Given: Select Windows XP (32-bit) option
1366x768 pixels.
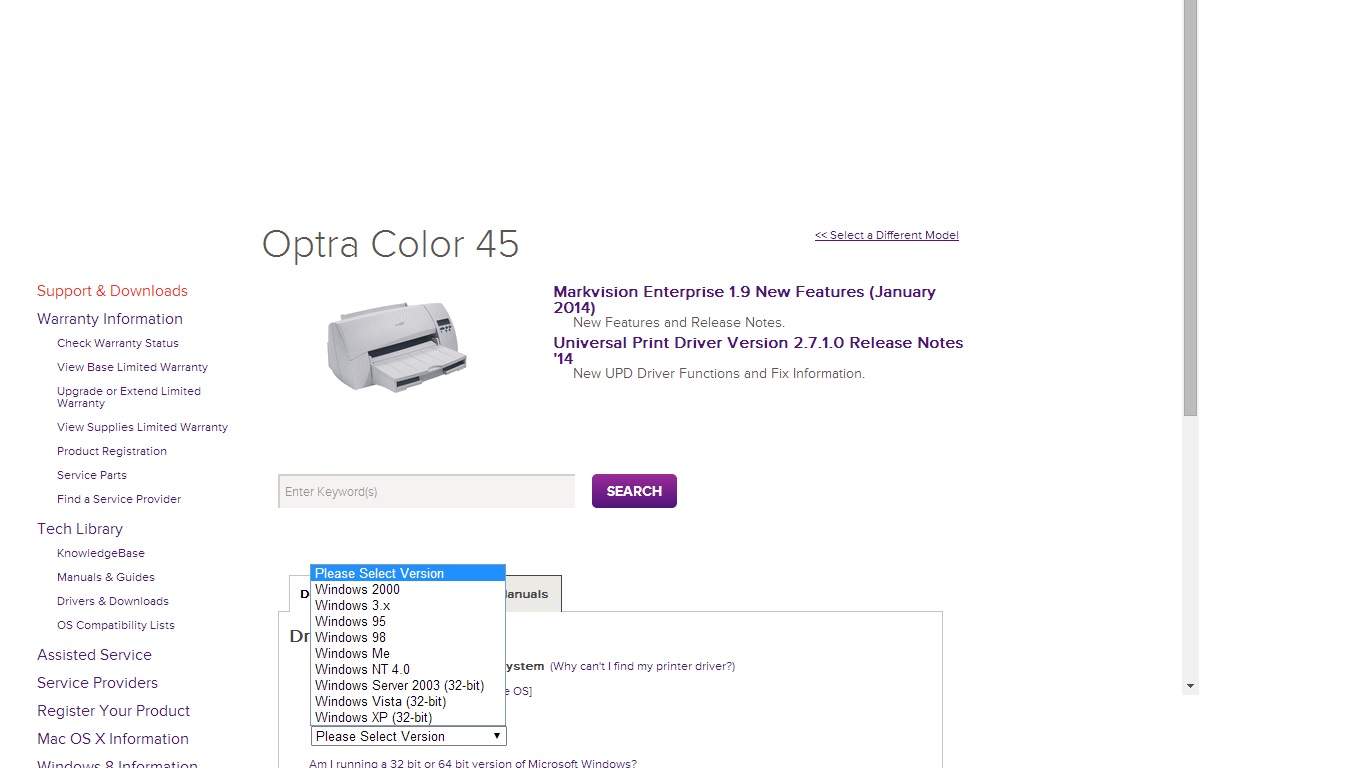Looking at the screenshot, I should tap(408, 717).
